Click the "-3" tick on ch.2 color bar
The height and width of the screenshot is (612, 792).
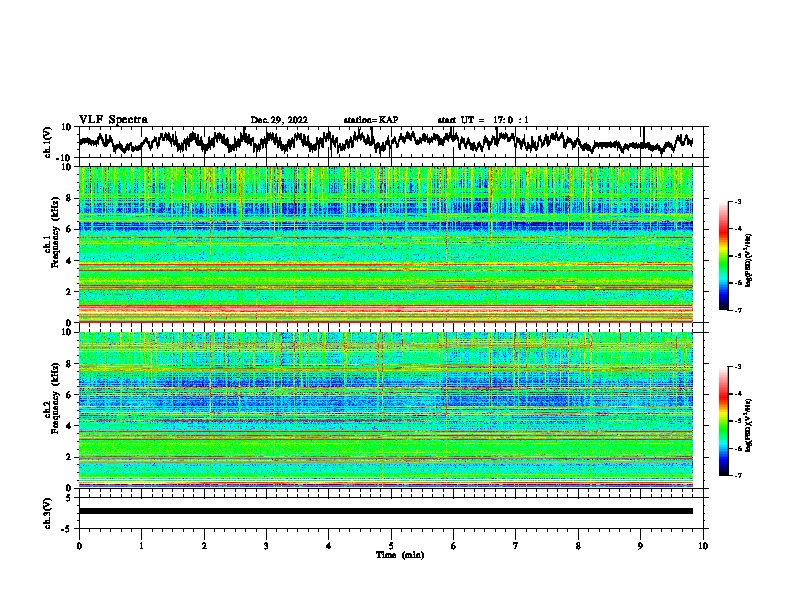point(737,367)
